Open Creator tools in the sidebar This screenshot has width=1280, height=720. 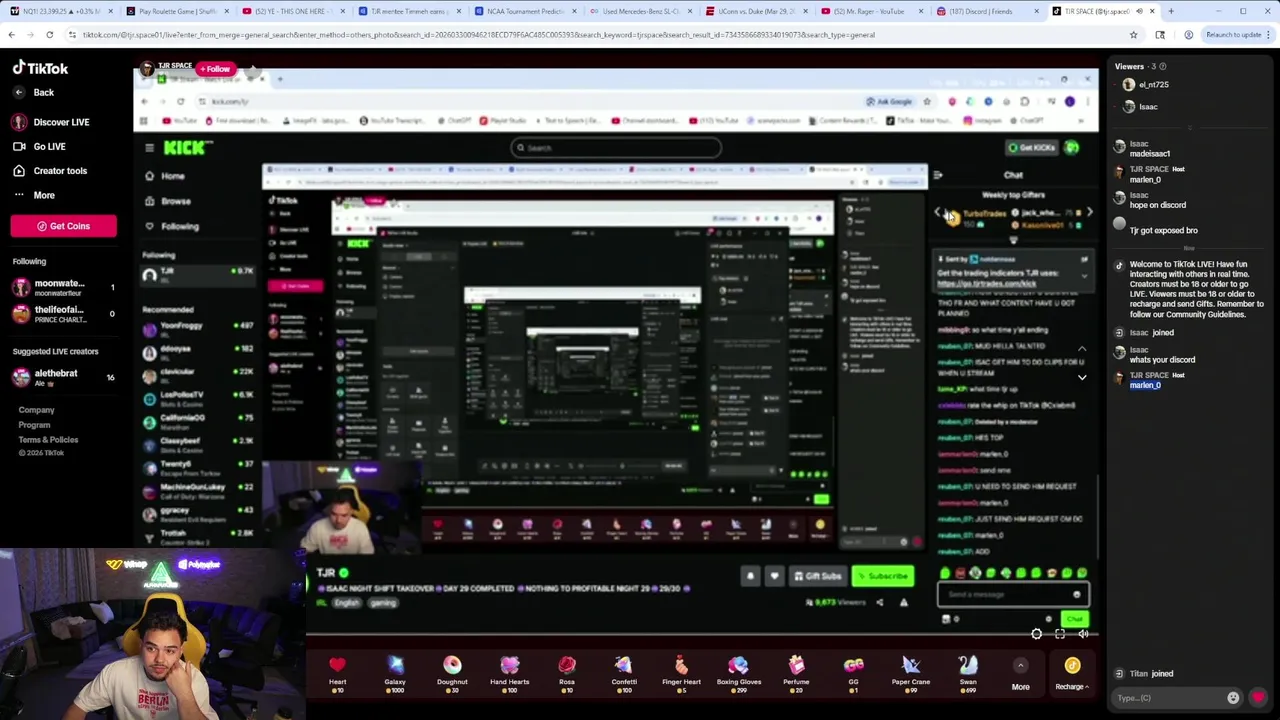(50, 171)
